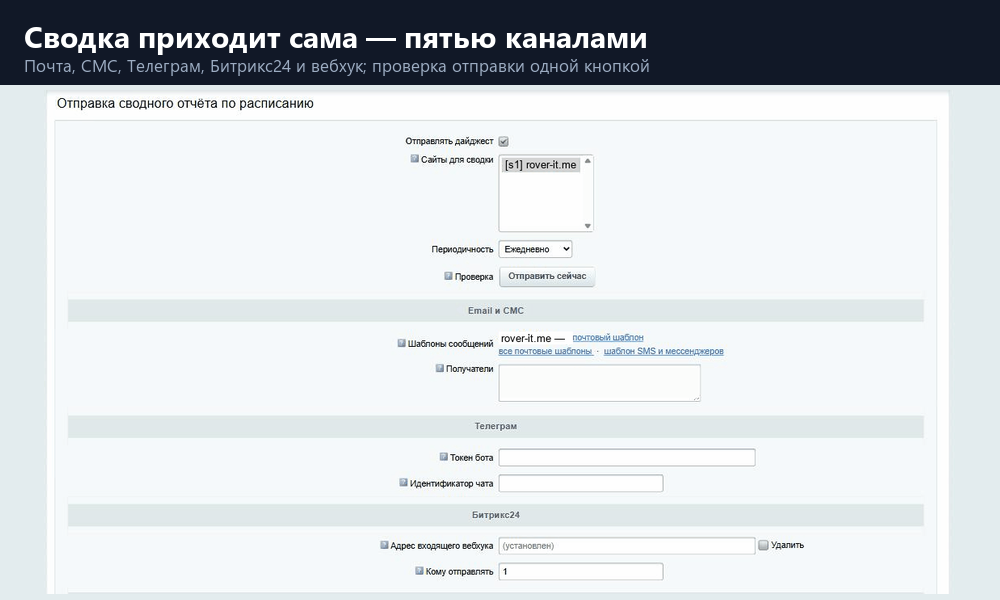Tick the Удалить checkbox for the webhook
Screen dimensions: 1000x600
[763, 545]
